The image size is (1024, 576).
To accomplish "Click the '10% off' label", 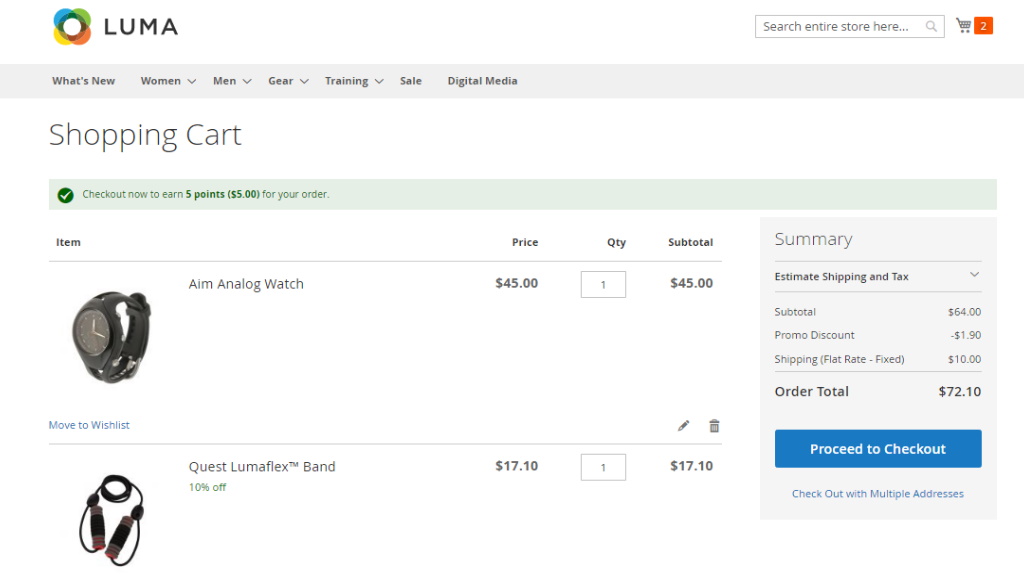I will coord(207,487).
